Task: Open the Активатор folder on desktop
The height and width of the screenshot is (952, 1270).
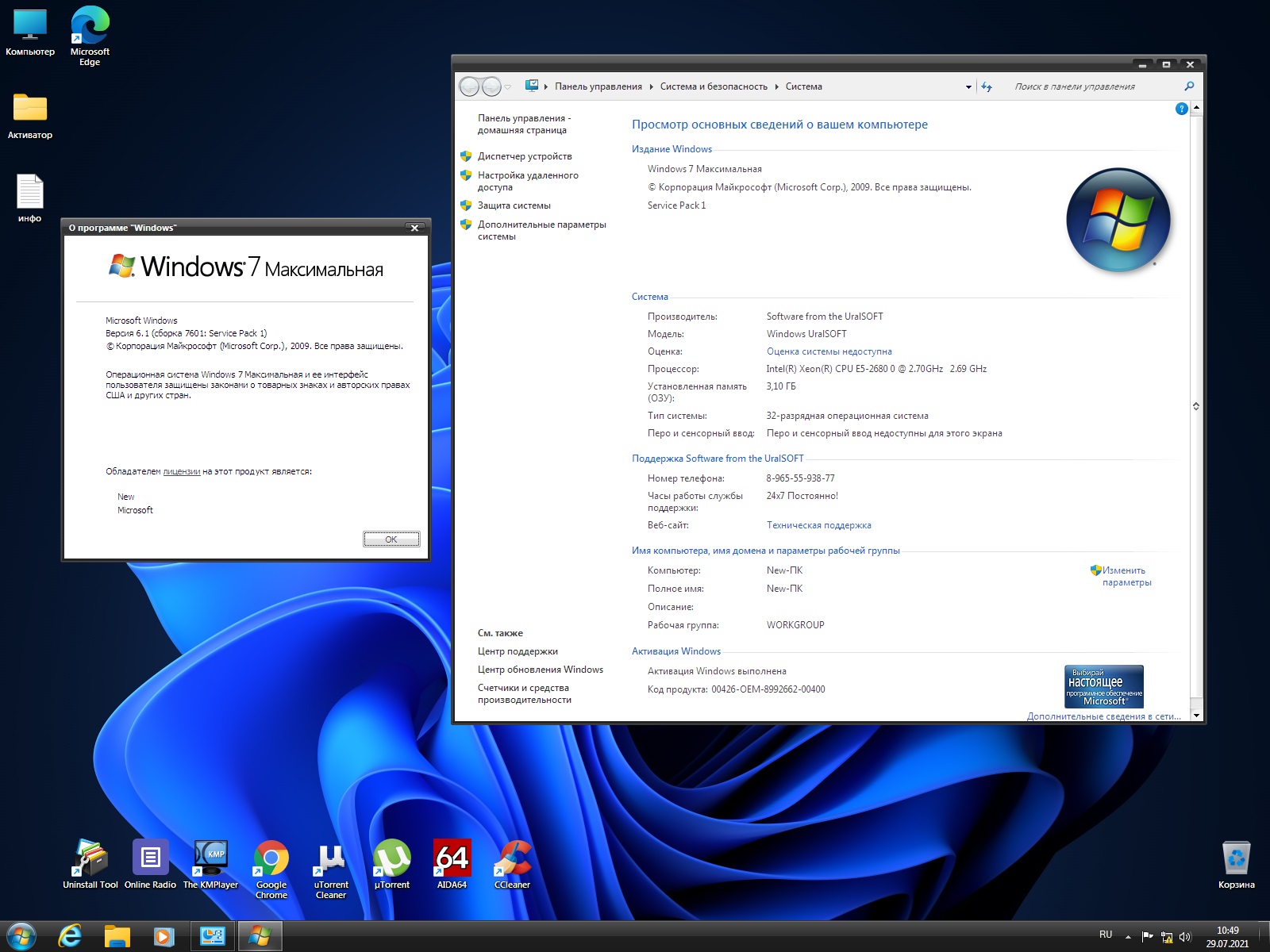Action: (30, 116)
